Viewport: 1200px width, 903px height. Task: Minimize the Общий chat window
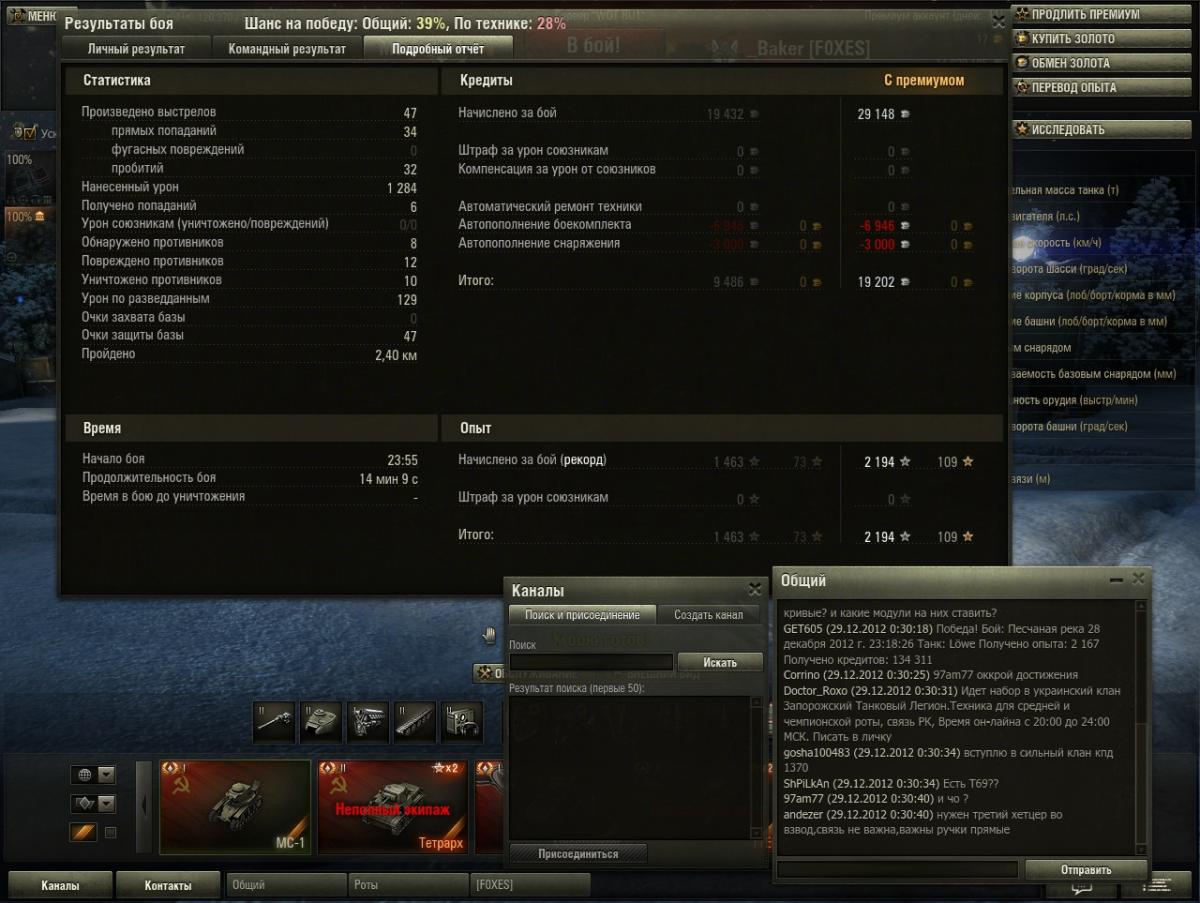click(x=1116, y=580)
